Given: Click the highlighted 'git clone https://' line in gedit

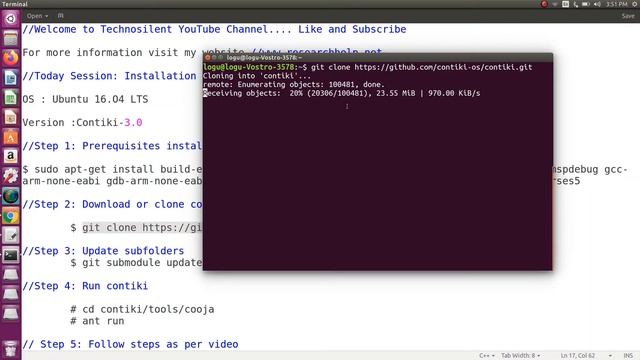Looking at the screenshot, I should 142,227.
